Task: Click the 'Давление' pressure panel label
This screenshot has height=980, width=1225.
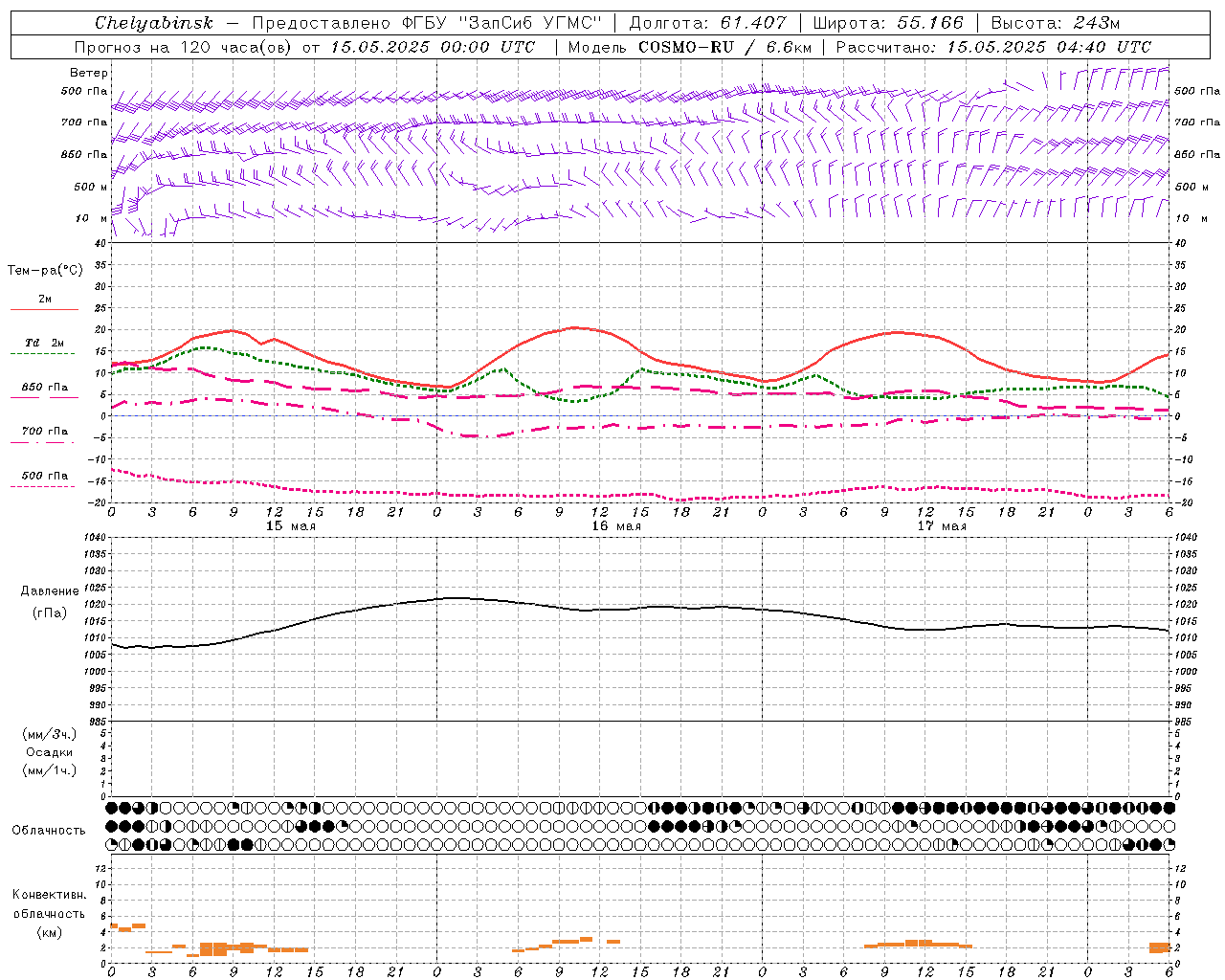Action: click(x=50, y=591)
